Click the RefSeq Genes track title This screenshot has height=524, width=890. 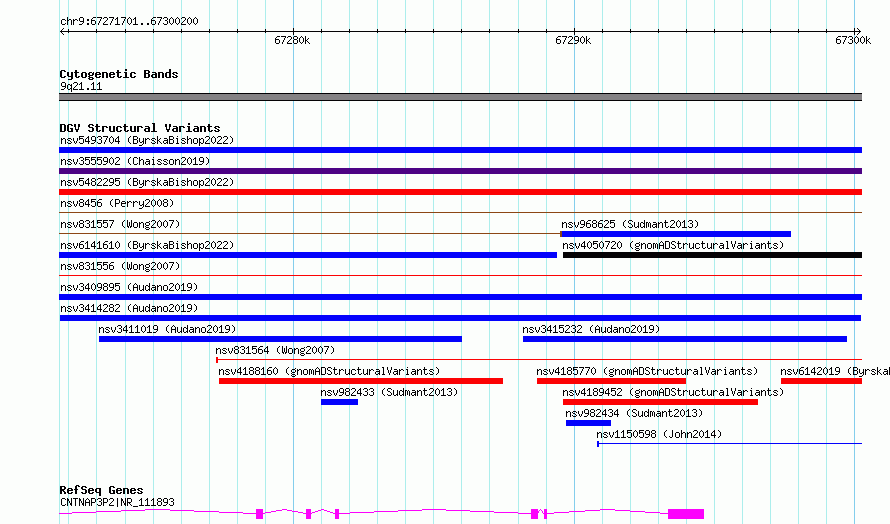pos(101,490)
